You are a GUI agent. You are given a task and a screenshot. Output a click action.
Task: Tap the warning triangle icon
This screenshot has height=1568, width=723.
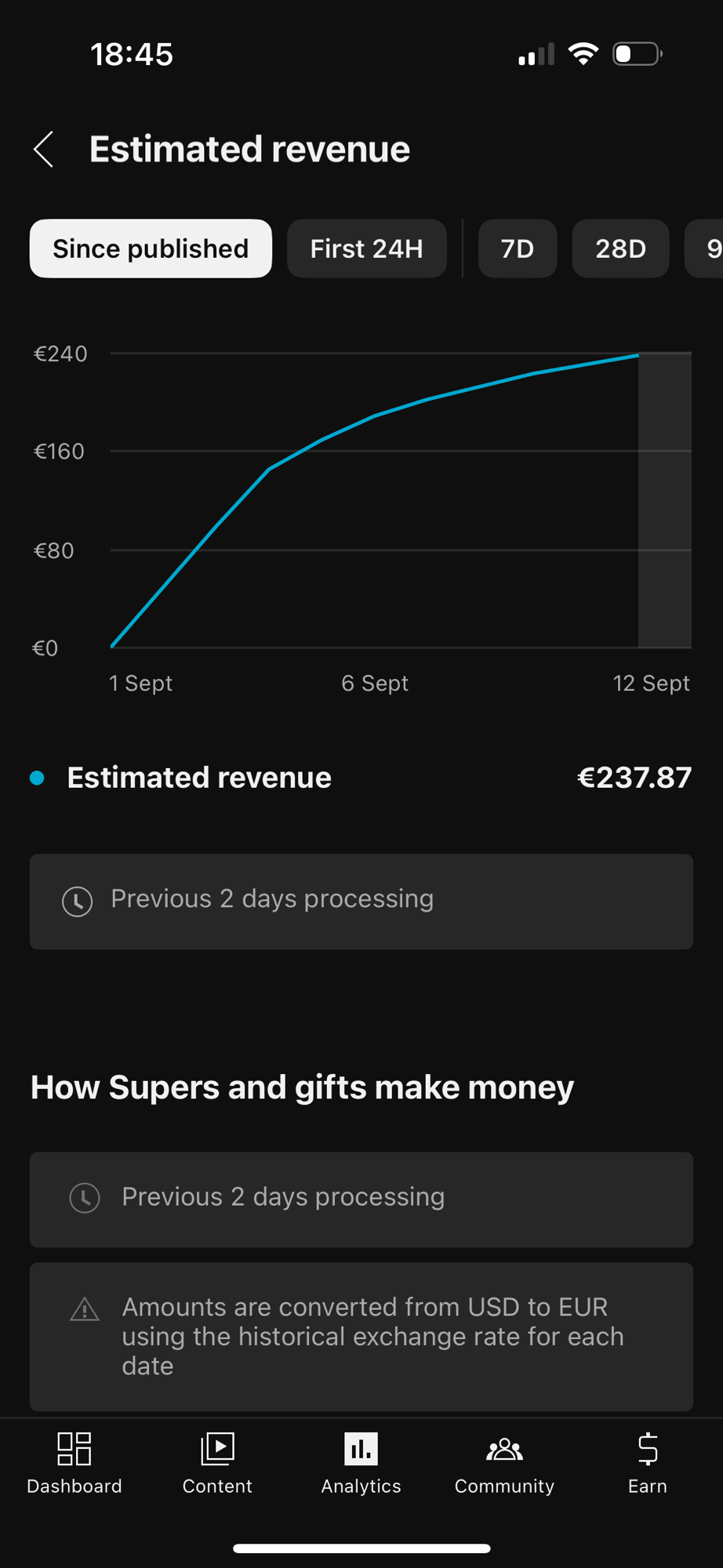coord(85,1309)
